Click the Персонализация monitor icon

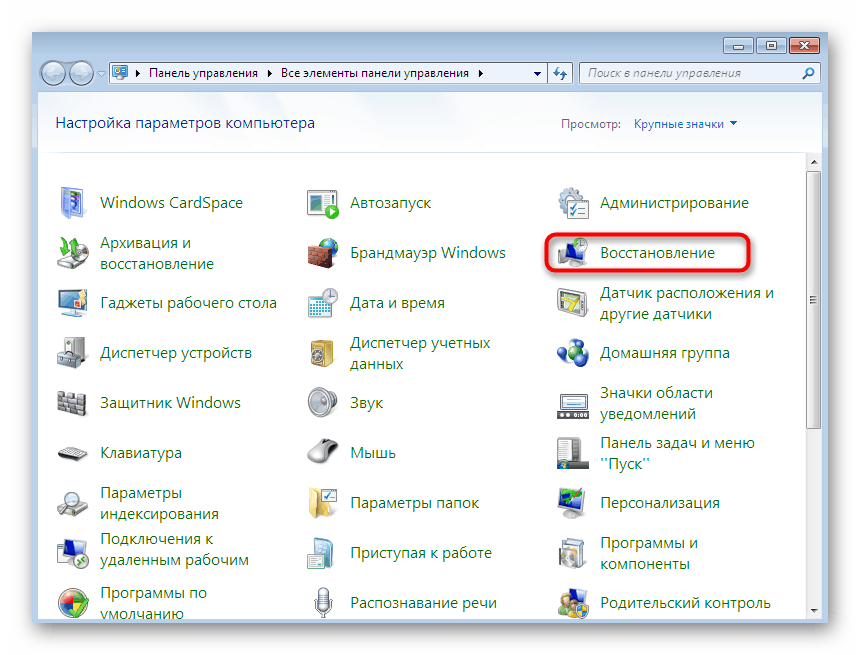point(573,503)
